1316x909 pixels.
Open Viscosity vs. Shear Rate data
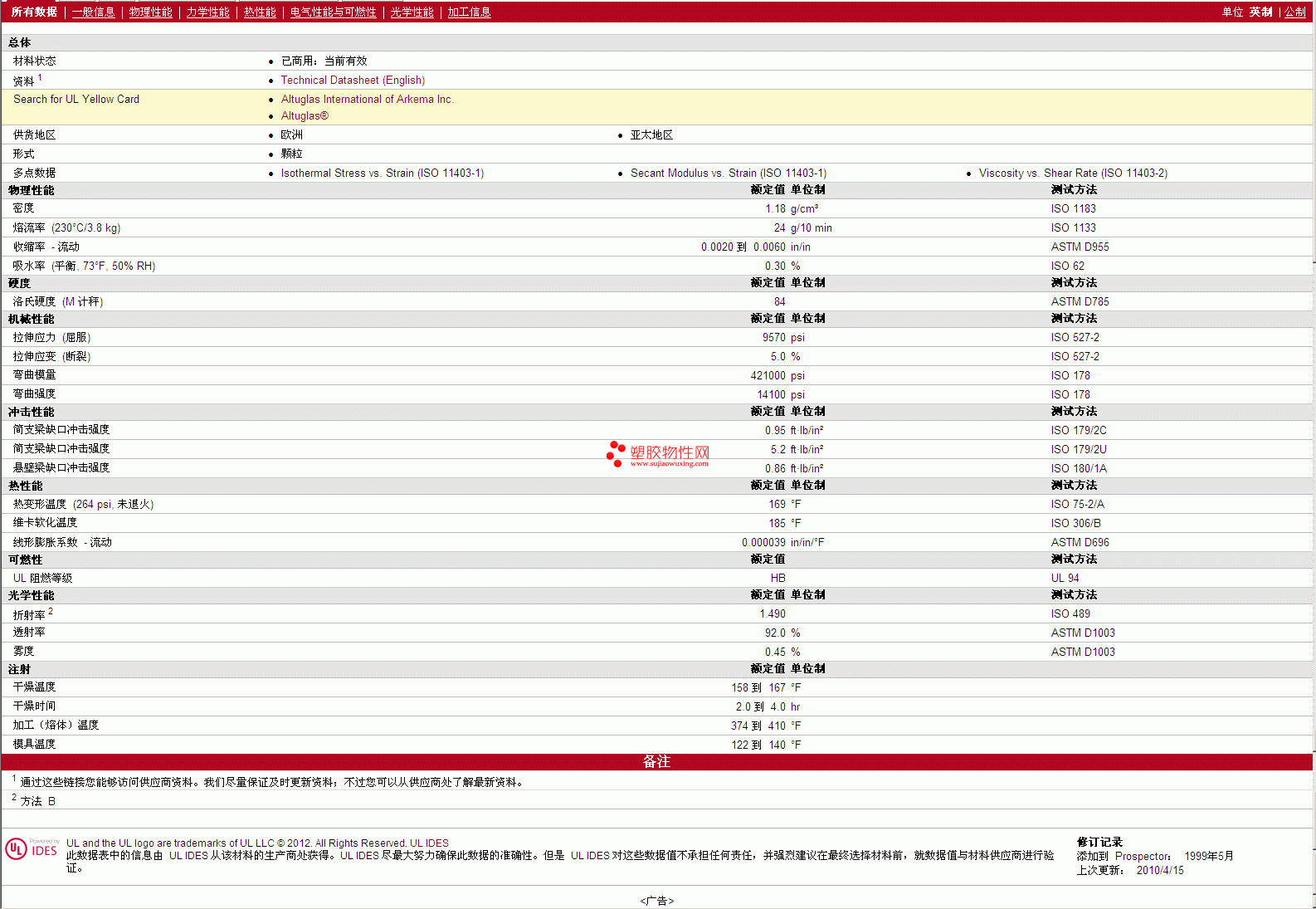(x=1073, y=173)
